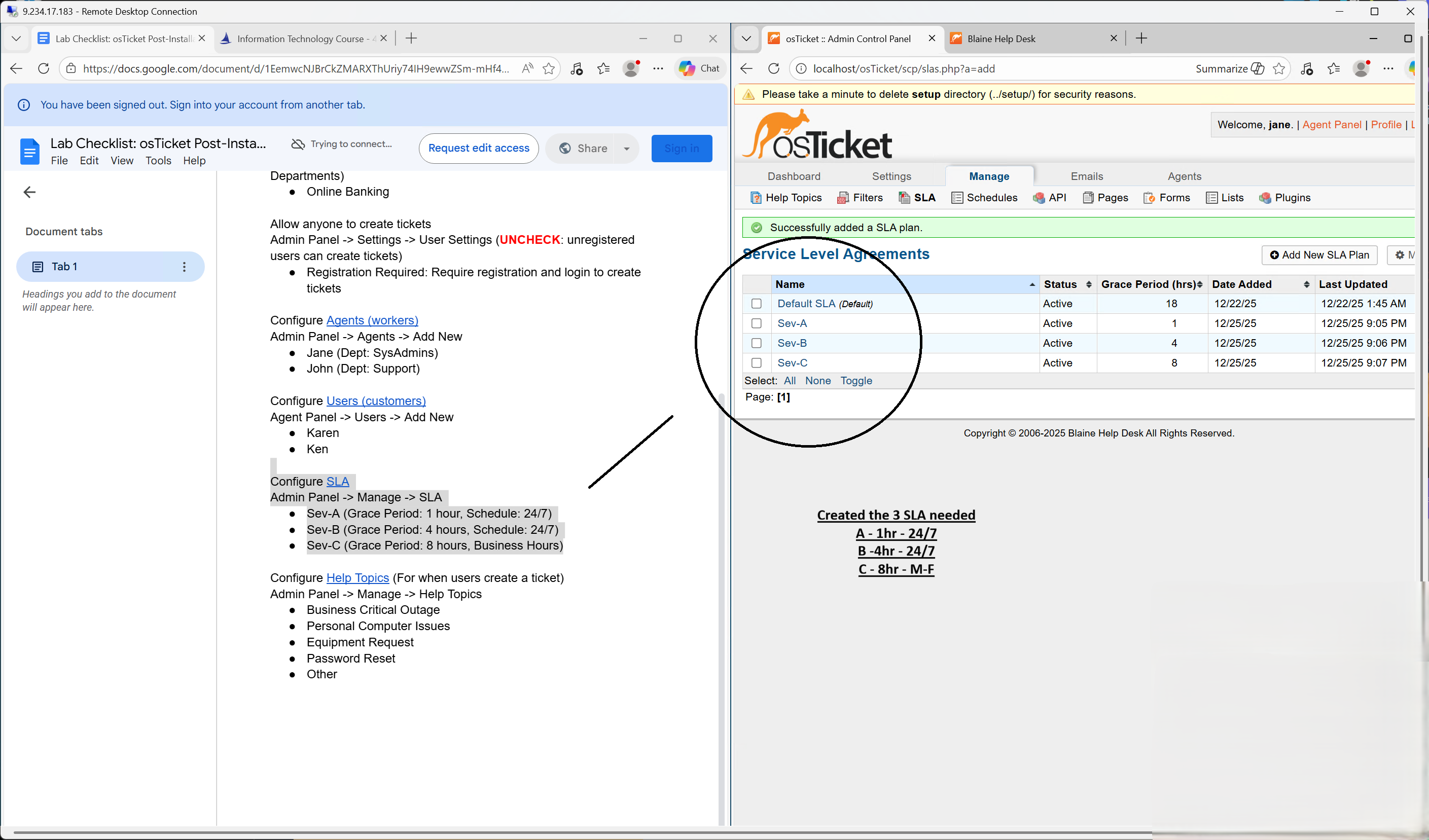This screenshot has width=1429, height=840.
Task: Expand the Share button dropdown arrow
Action: coord(627,149)
